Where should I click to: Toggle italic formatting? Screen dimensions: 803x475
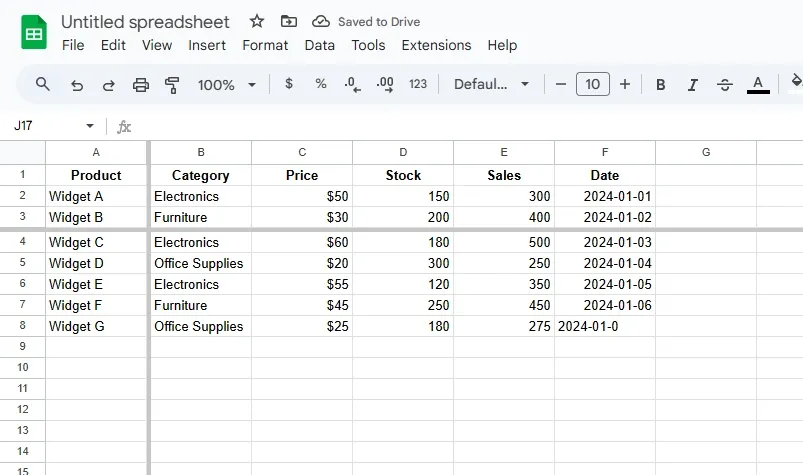click(692, 85)
